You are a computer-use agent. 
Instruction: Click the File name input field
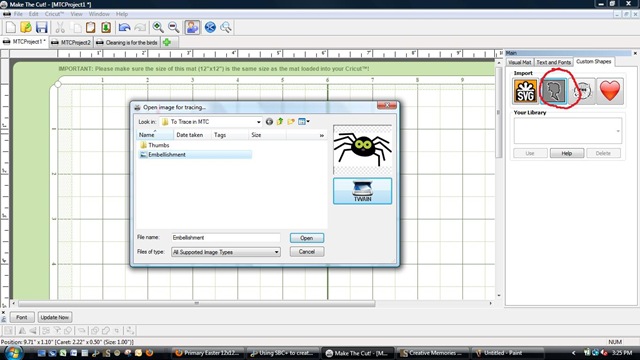pos(226,238)
